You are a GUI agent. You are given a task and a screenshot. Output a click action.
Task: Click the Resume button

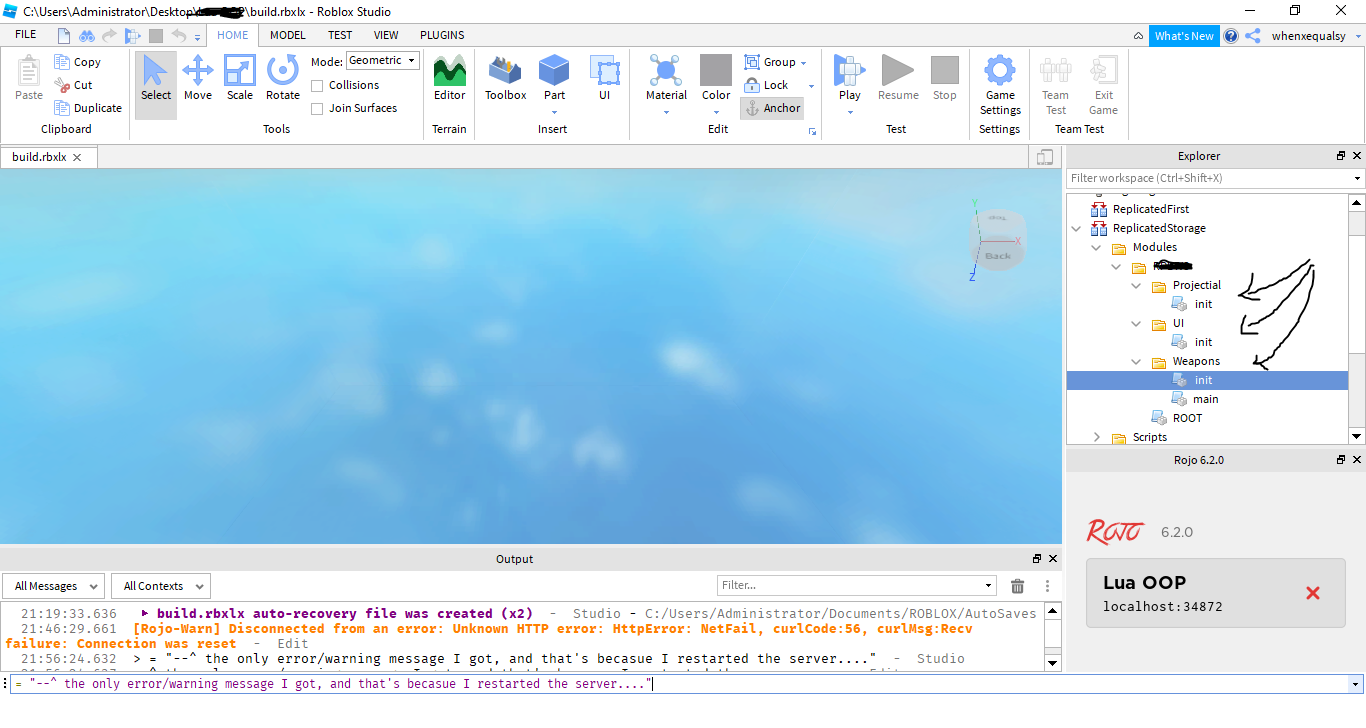(898, 79)
